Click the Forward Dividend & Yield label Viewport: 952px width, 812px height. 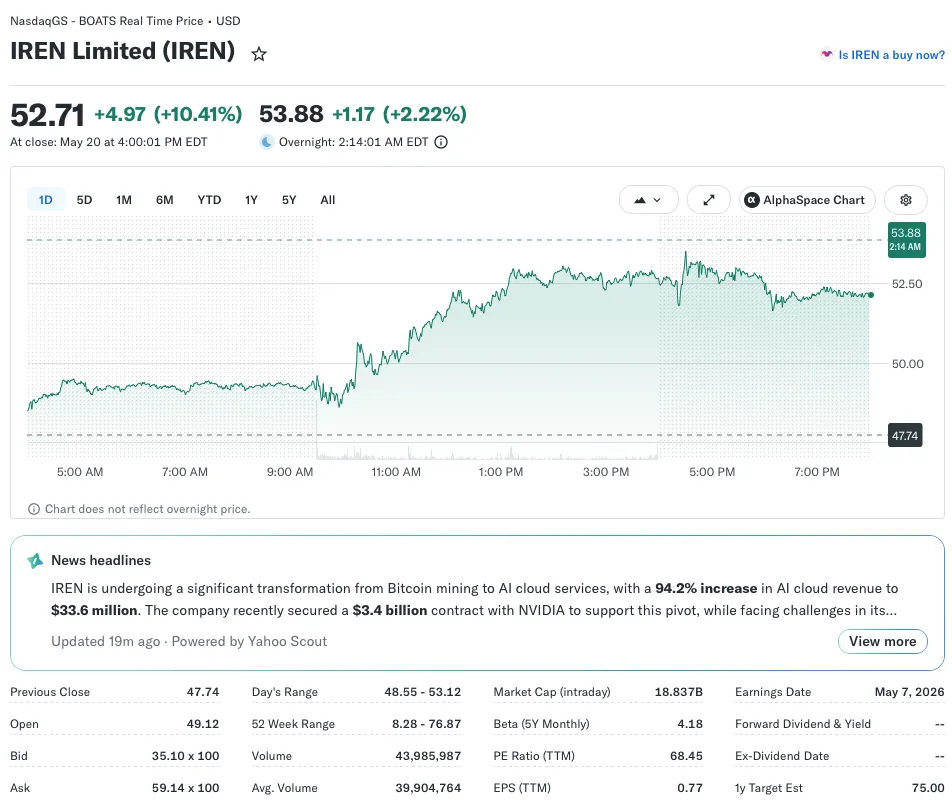(803, 724)
